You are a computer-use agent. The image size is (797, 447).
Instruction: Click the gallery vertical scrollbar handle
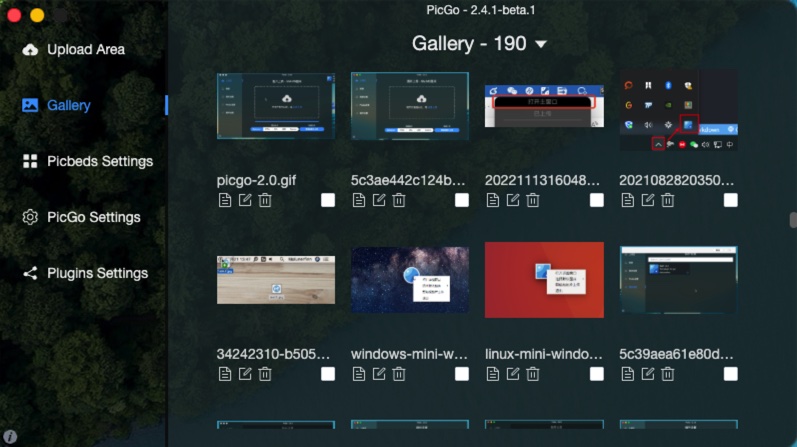tap(793, 220)
